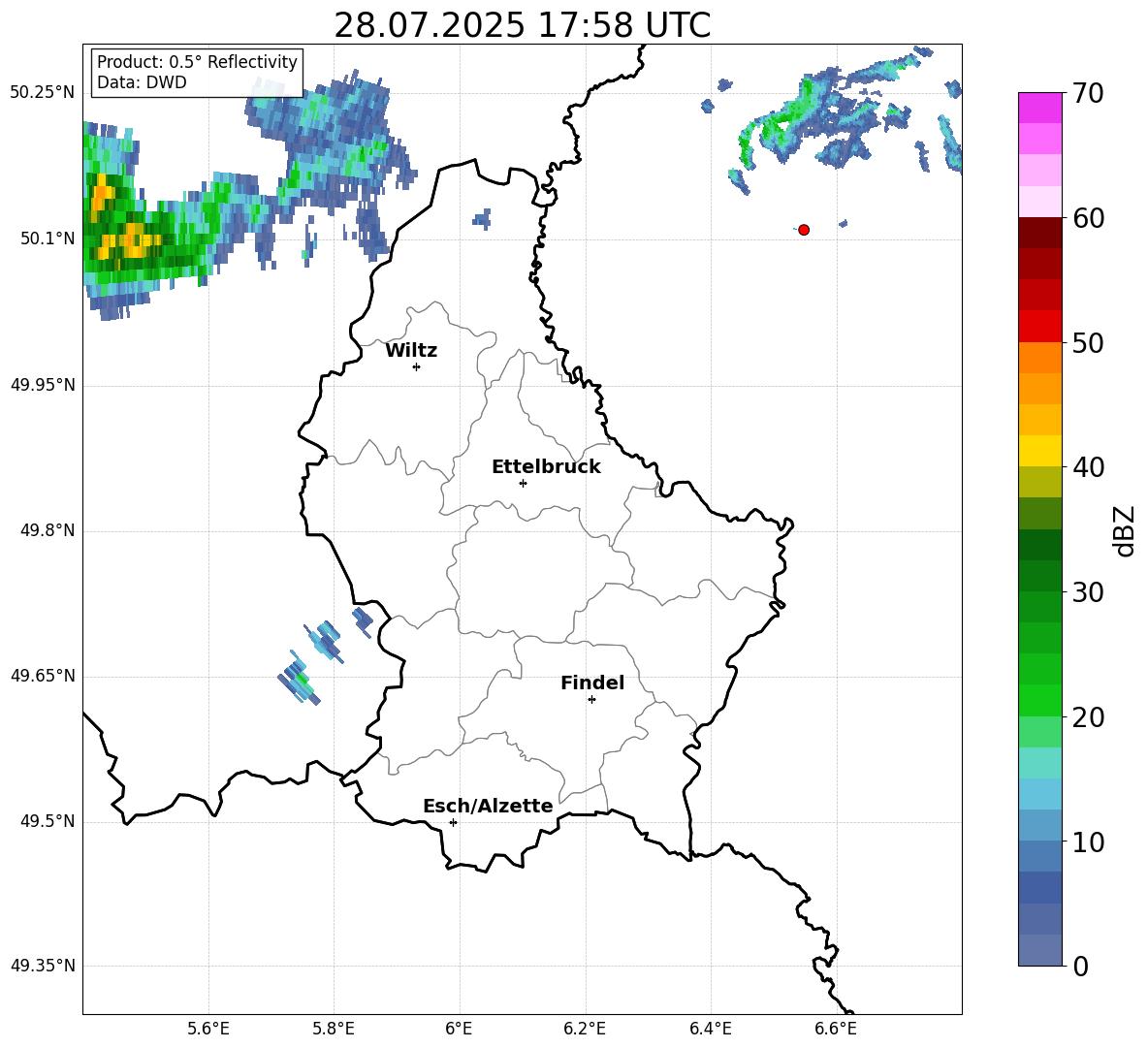Image resolution: width=1148 pixels, height=1048 pixels.
Task: Click the 40 label on the colorbar
Action: click(x=1088, y=467)
